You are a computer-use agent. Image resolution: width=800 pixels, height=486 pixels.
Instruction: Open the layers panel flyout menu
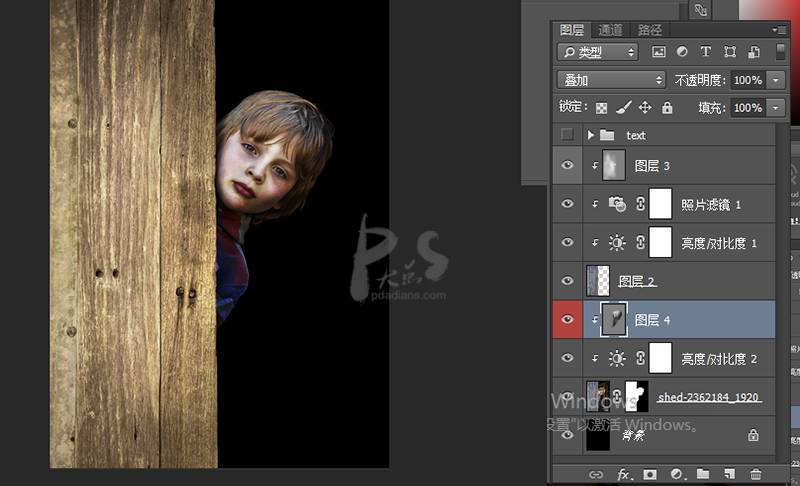(779, 30)
